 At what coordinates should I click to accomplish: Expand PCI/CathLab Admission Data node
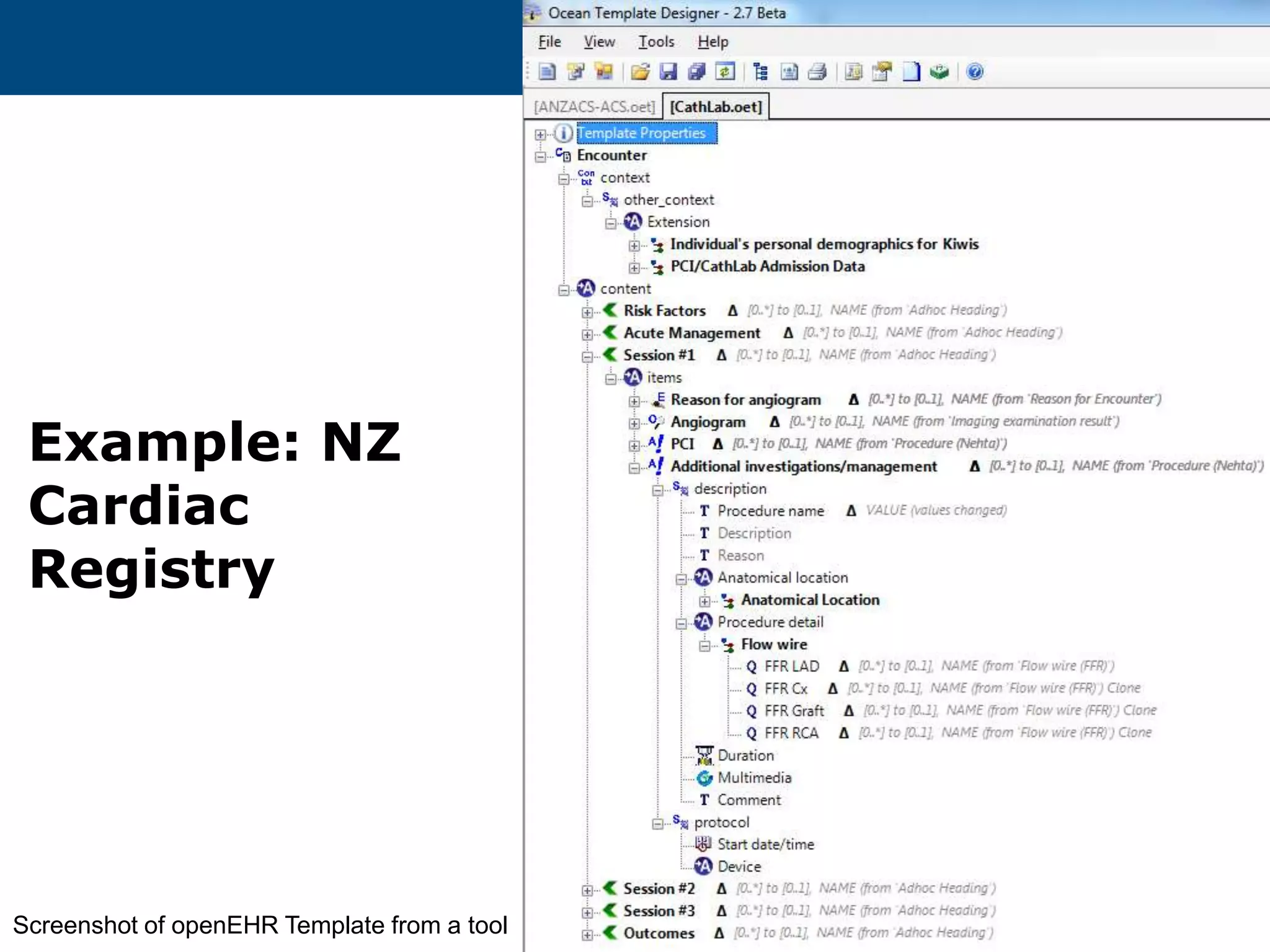point(634,268)
